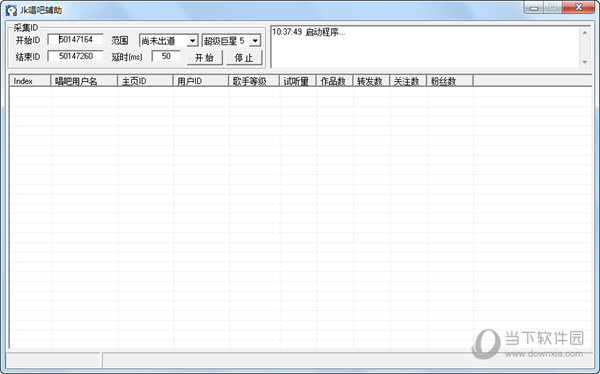Viewport: 600px width, 374px height.
Task: Click the 关注数 column header
Action: (x=408, y=81)
